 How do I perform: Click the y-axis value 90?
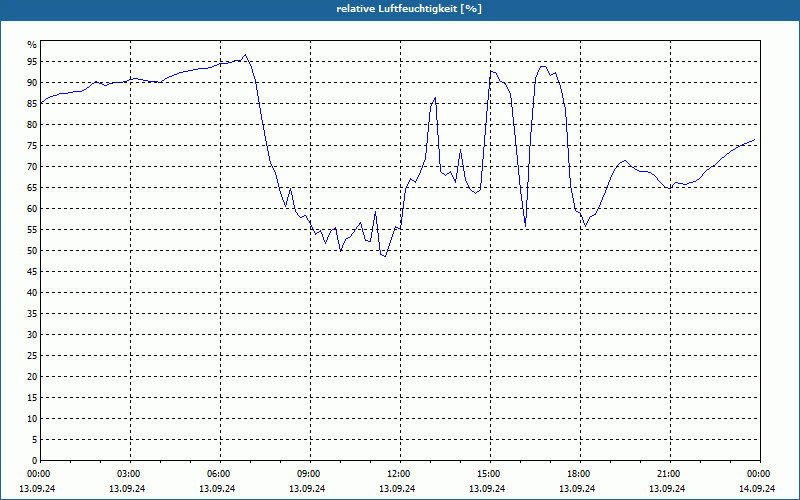(32, 83)
